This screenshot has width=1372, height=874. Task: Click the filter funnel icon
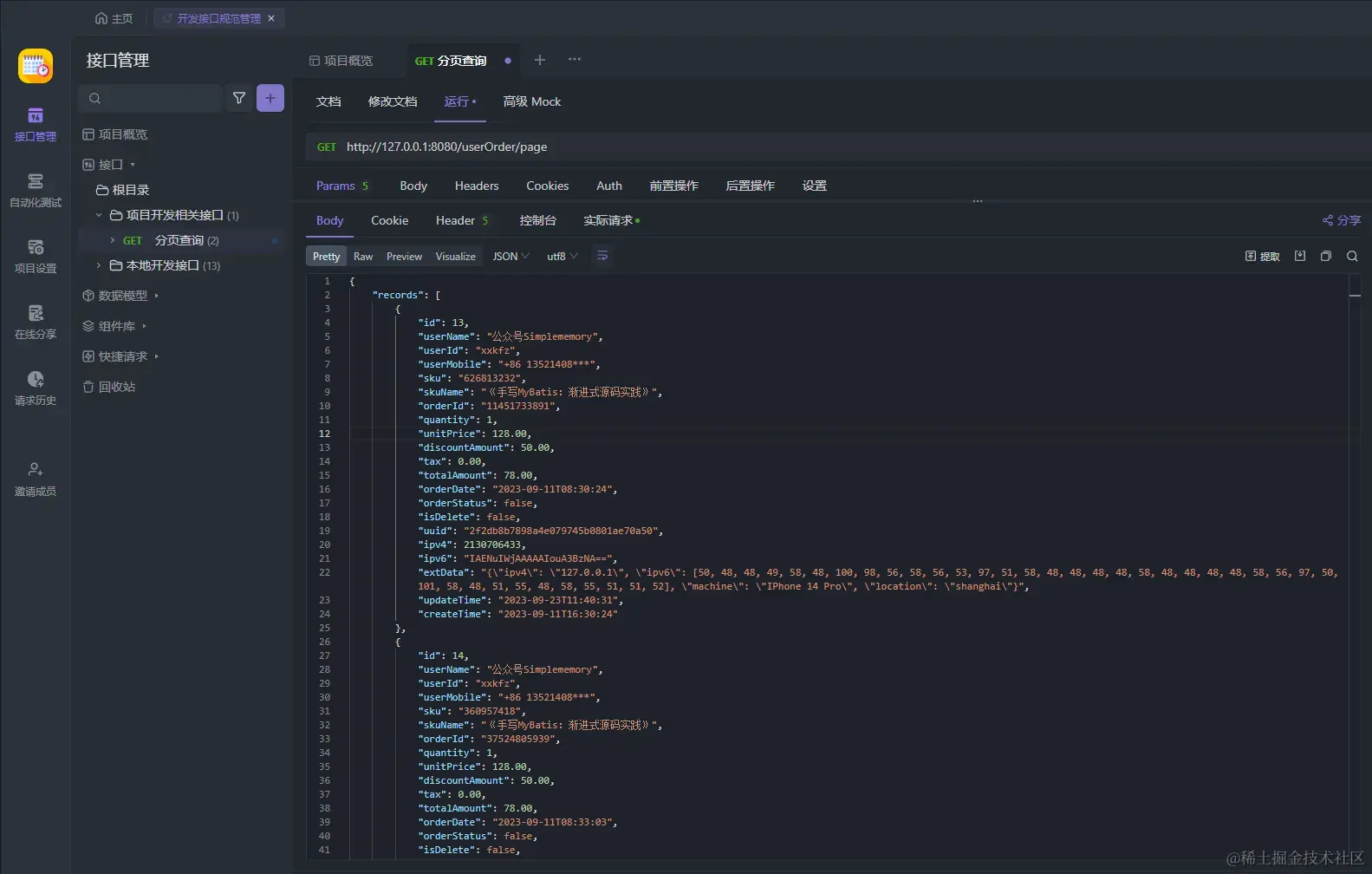click(239, 98)
